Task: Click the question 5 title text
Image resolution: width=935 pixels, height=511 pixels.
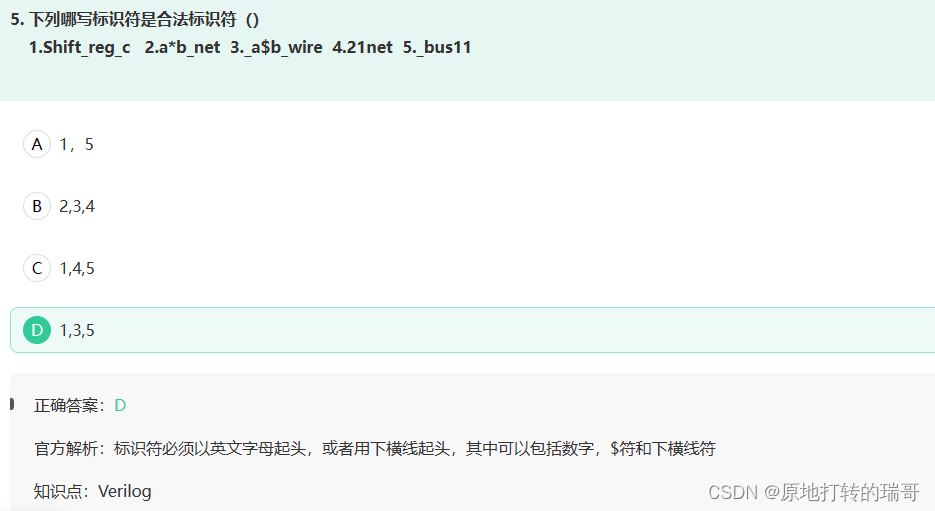Action: coord(135,20)
